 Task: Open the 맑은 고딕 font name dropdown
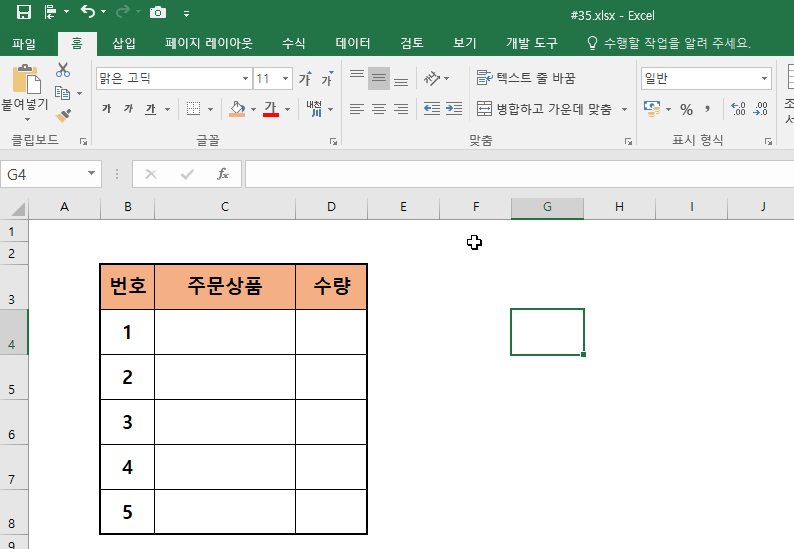pyautogui.click(x=246, y=79)
